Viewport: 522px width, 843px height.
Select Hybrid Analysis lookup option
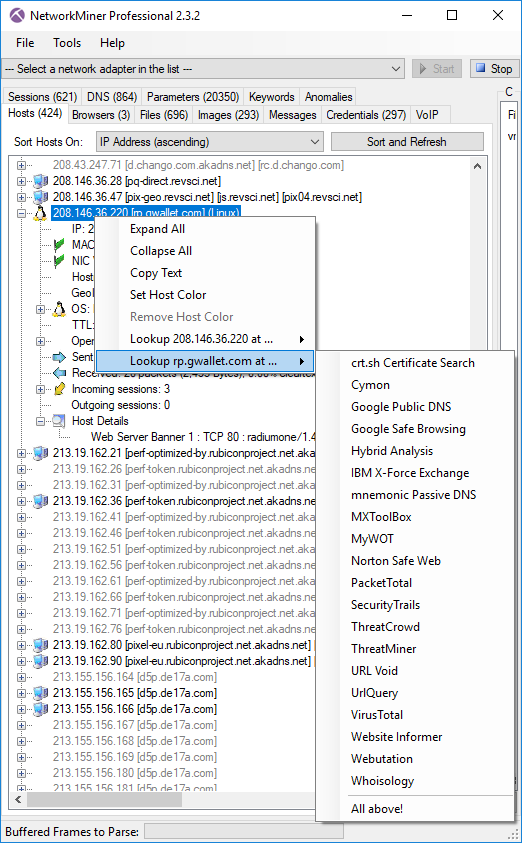click(x=414, y=451)
